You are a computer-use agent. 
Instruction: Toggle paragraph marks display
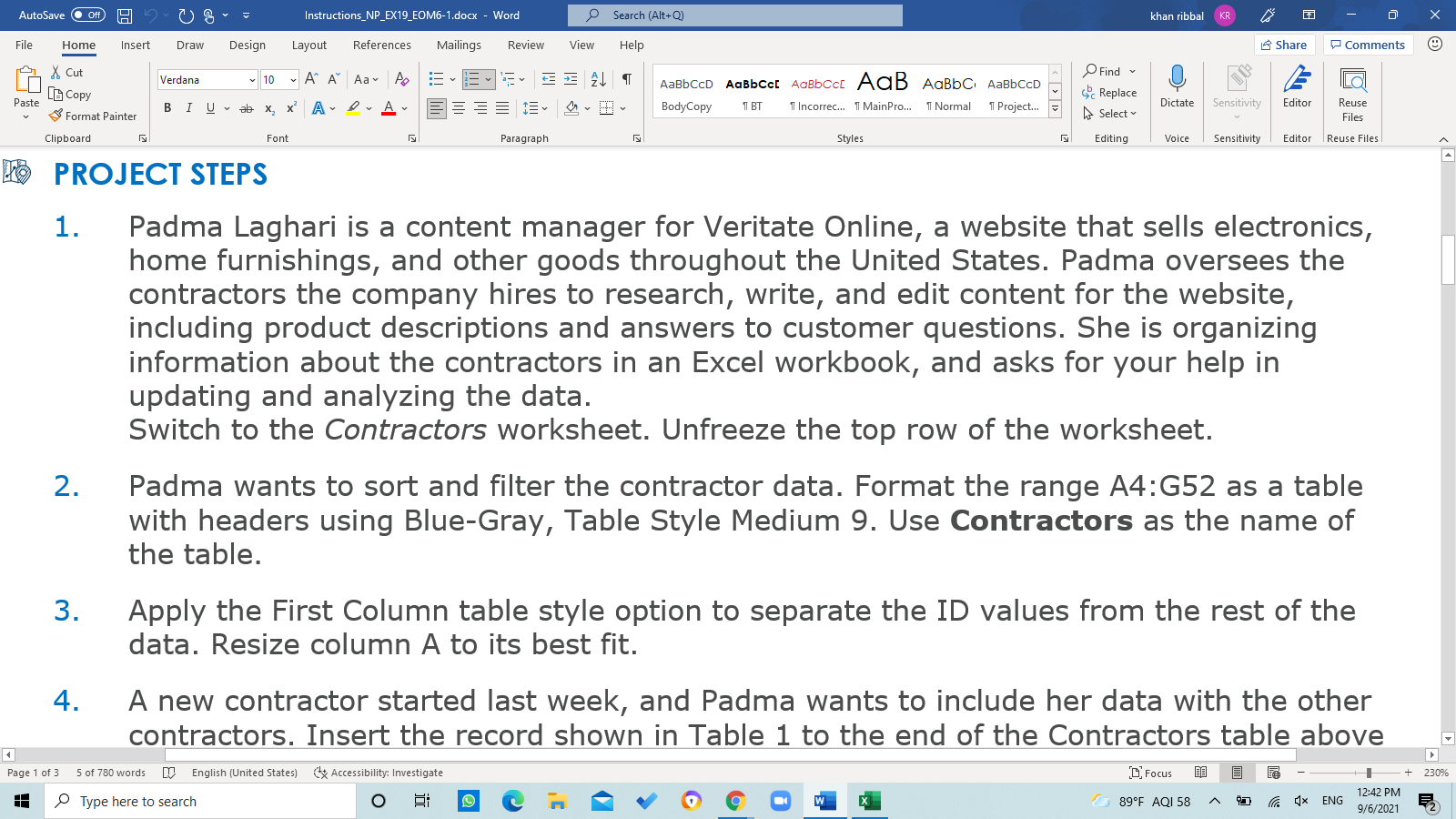pos(625,80)
